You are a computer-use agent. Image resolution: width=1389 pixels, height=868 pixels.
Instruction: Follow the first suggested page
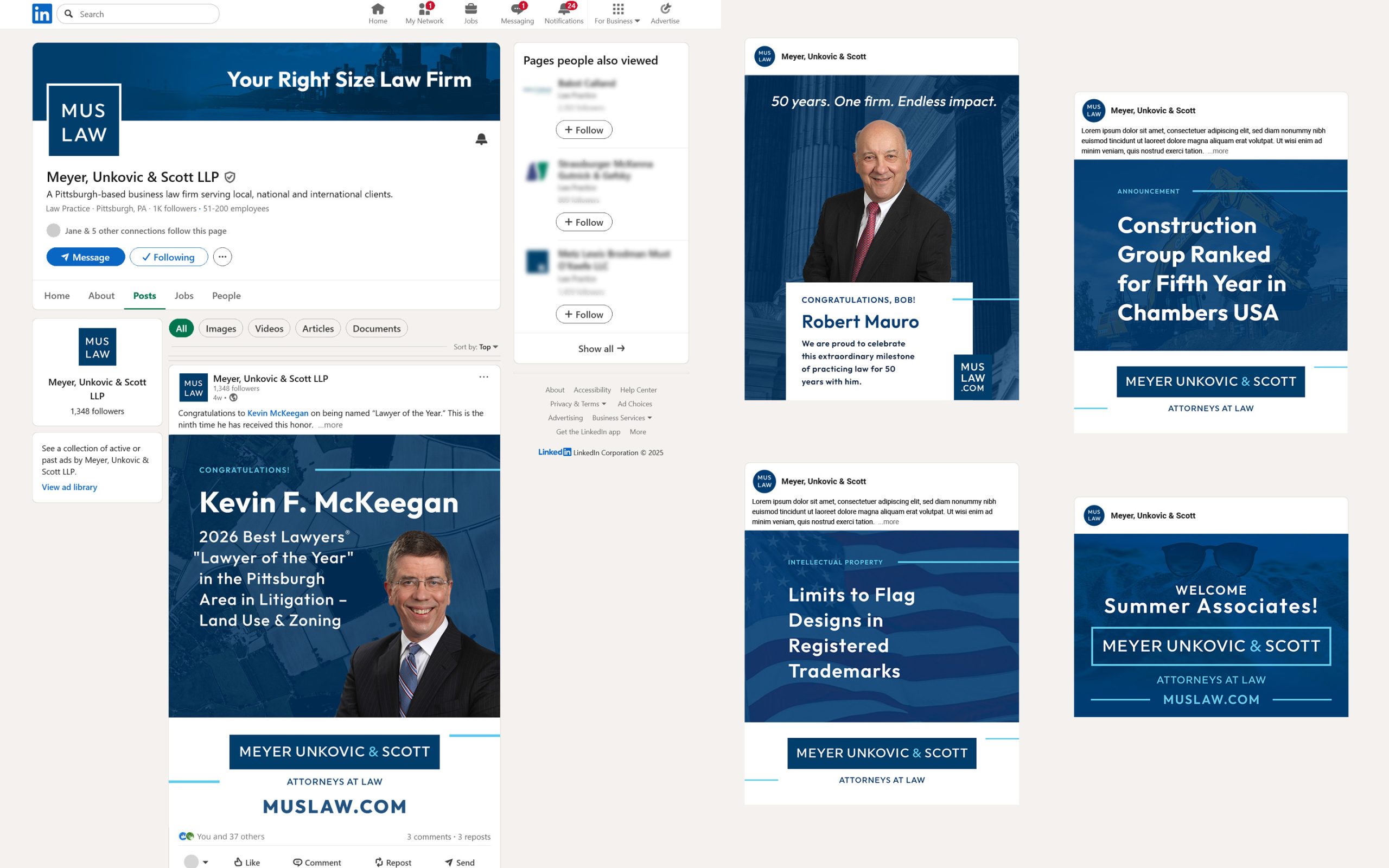pyautogui.click(x=584, y=130)
